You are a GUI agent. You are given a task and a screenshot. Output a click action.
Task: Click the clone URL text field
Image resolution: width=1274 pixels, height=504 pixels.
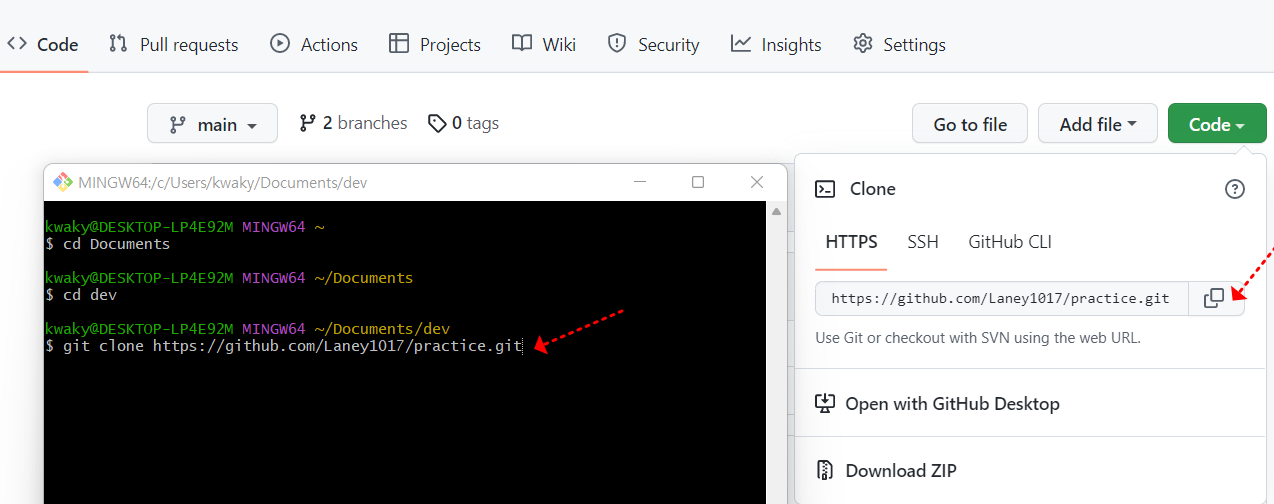click(x=1001, y=298)
